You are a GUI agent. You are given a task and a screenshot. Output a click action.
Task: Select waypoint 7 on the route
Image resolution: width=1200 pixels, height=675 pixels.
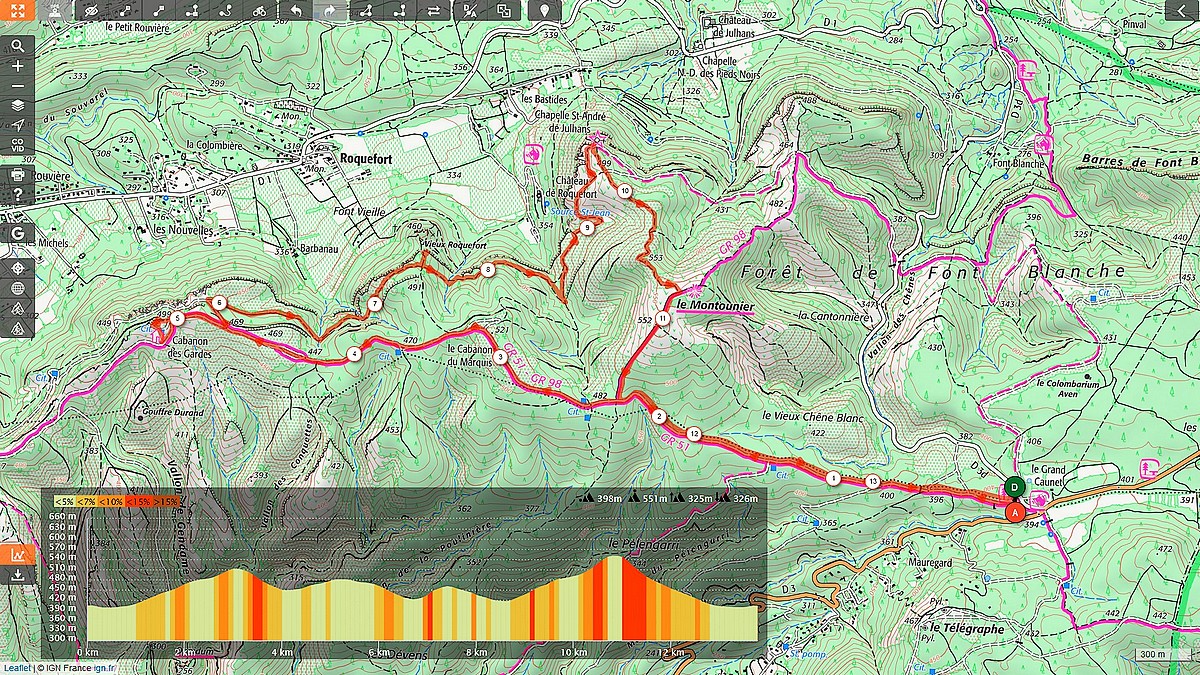click(x=374, y=303)
